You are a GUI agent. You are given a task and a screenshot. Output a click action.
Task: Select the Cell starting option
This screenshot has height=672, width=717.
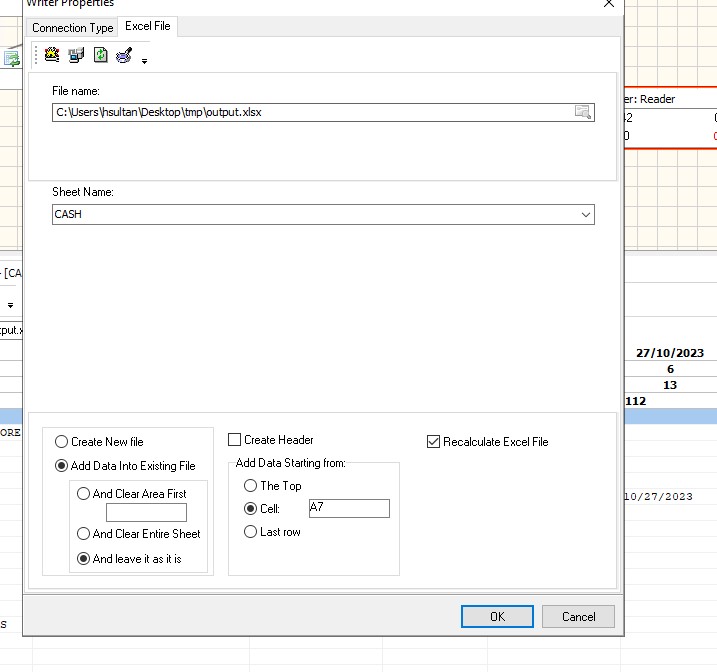262,508
